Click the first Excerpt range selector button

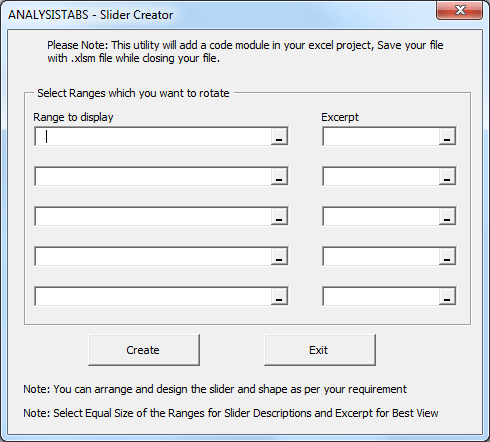447,136
